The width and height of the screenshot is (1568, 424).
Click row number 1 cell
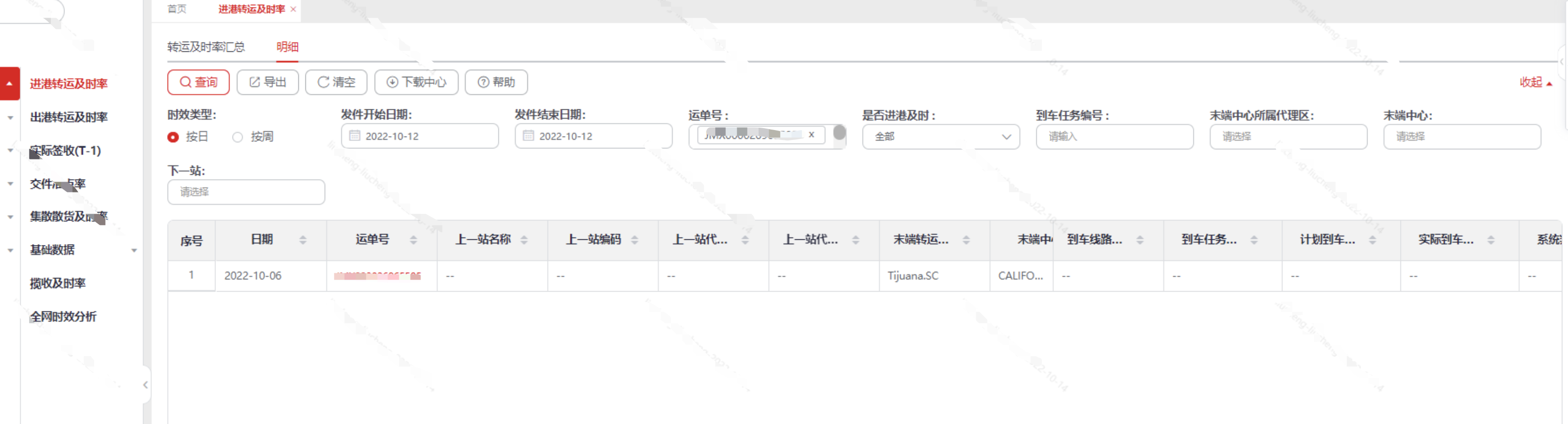(192, 275)
